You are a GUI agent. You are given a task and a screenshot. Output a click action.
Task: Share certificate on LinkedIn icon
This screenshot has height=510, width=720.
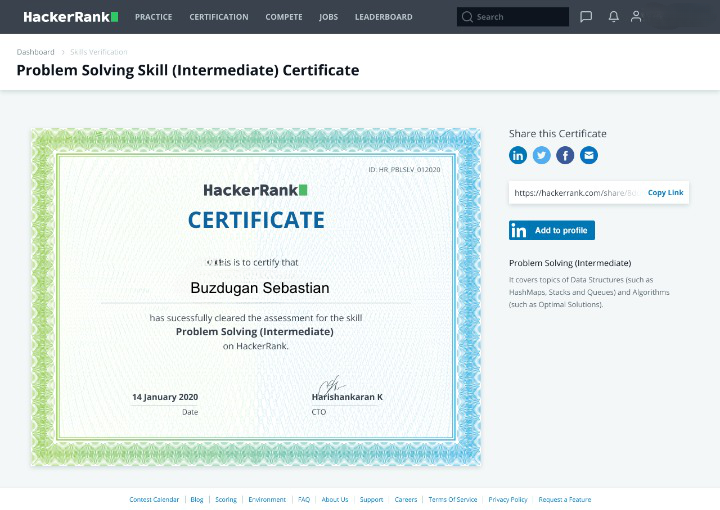point(518,155)
